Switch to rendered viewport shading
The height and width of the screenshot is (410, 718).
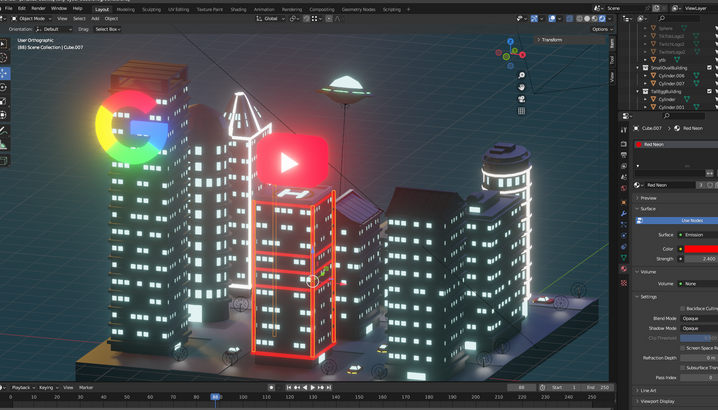pyautogui.click(x=602, y=19)
